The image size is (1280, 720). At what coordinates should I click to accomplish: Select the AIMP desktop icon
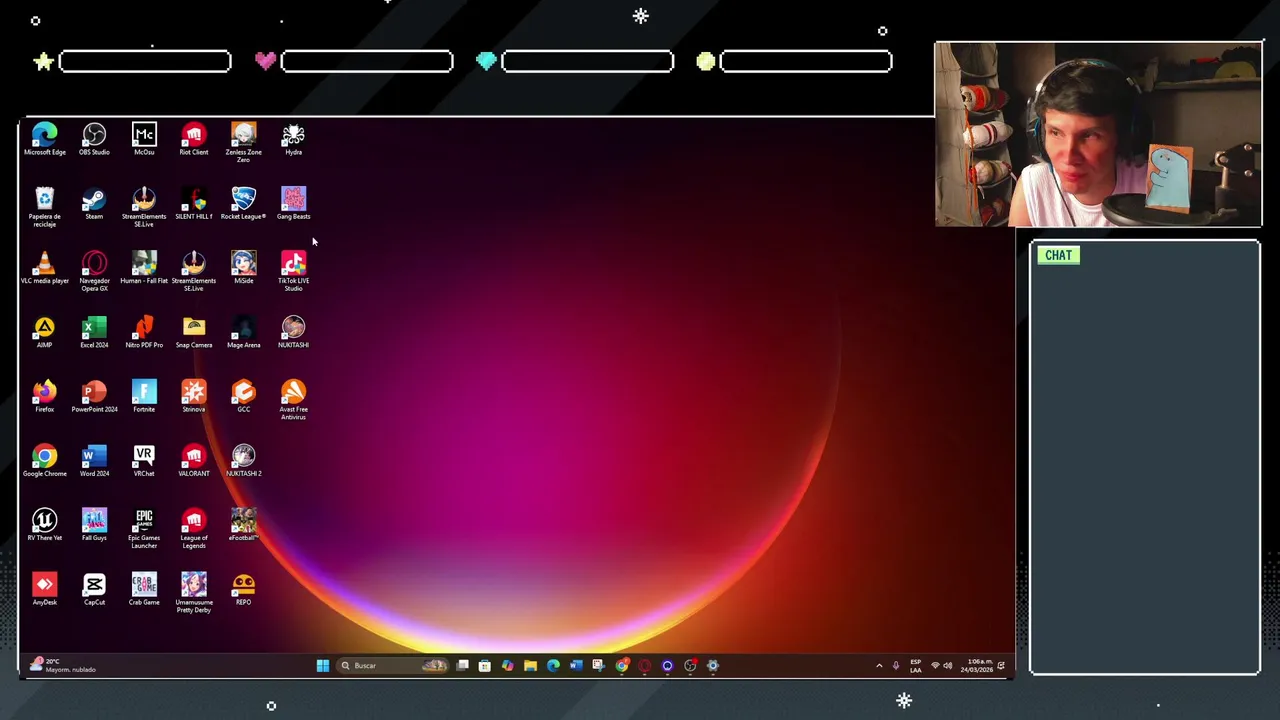click(x=44, y=332)
